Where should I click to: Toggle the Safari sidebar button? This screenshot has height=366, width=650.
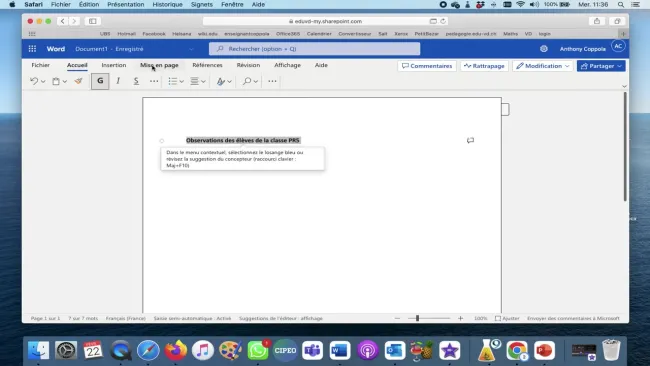92,21
